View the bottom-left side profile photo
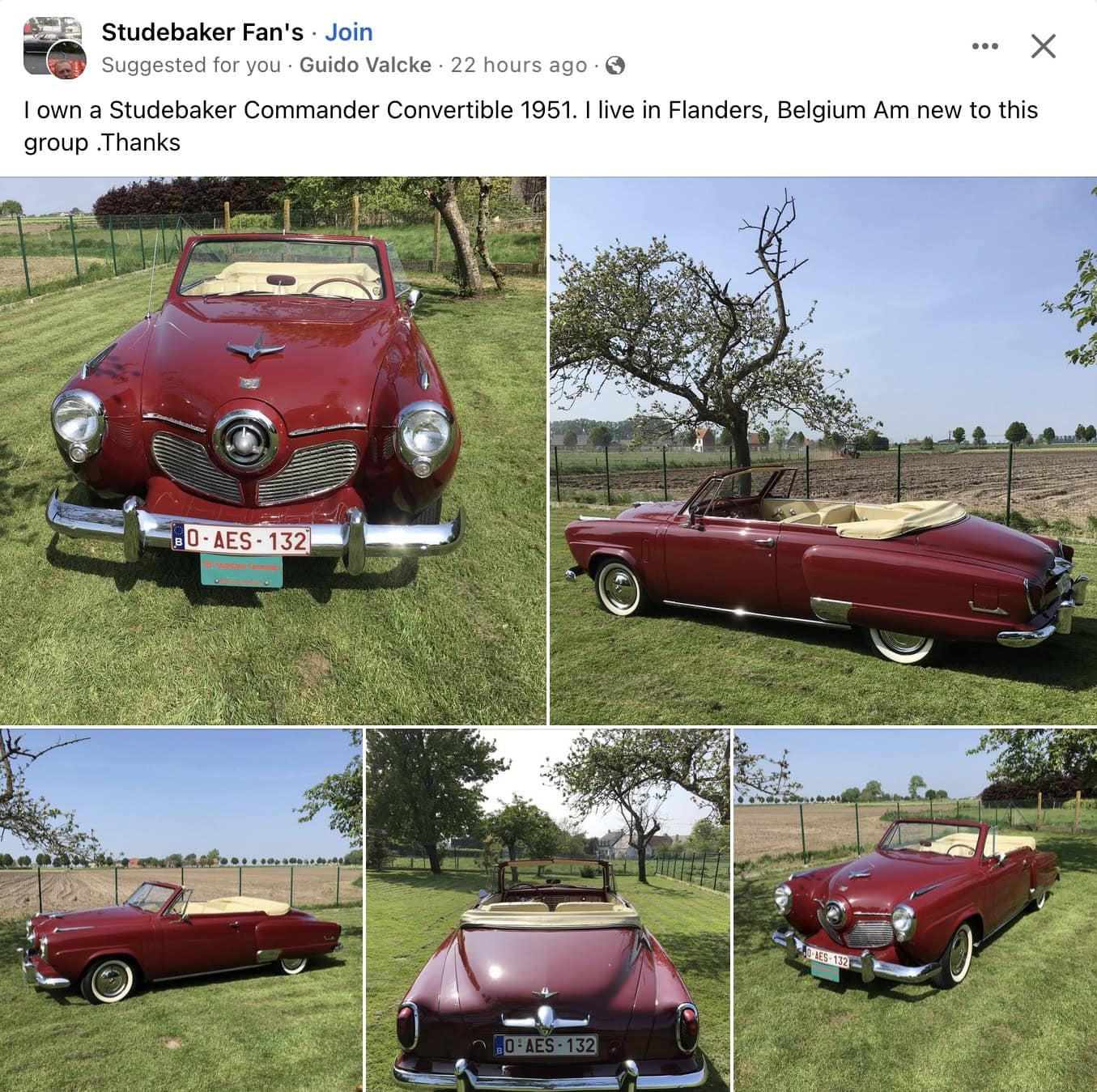1097x1092 pixels. pos(181,910)
